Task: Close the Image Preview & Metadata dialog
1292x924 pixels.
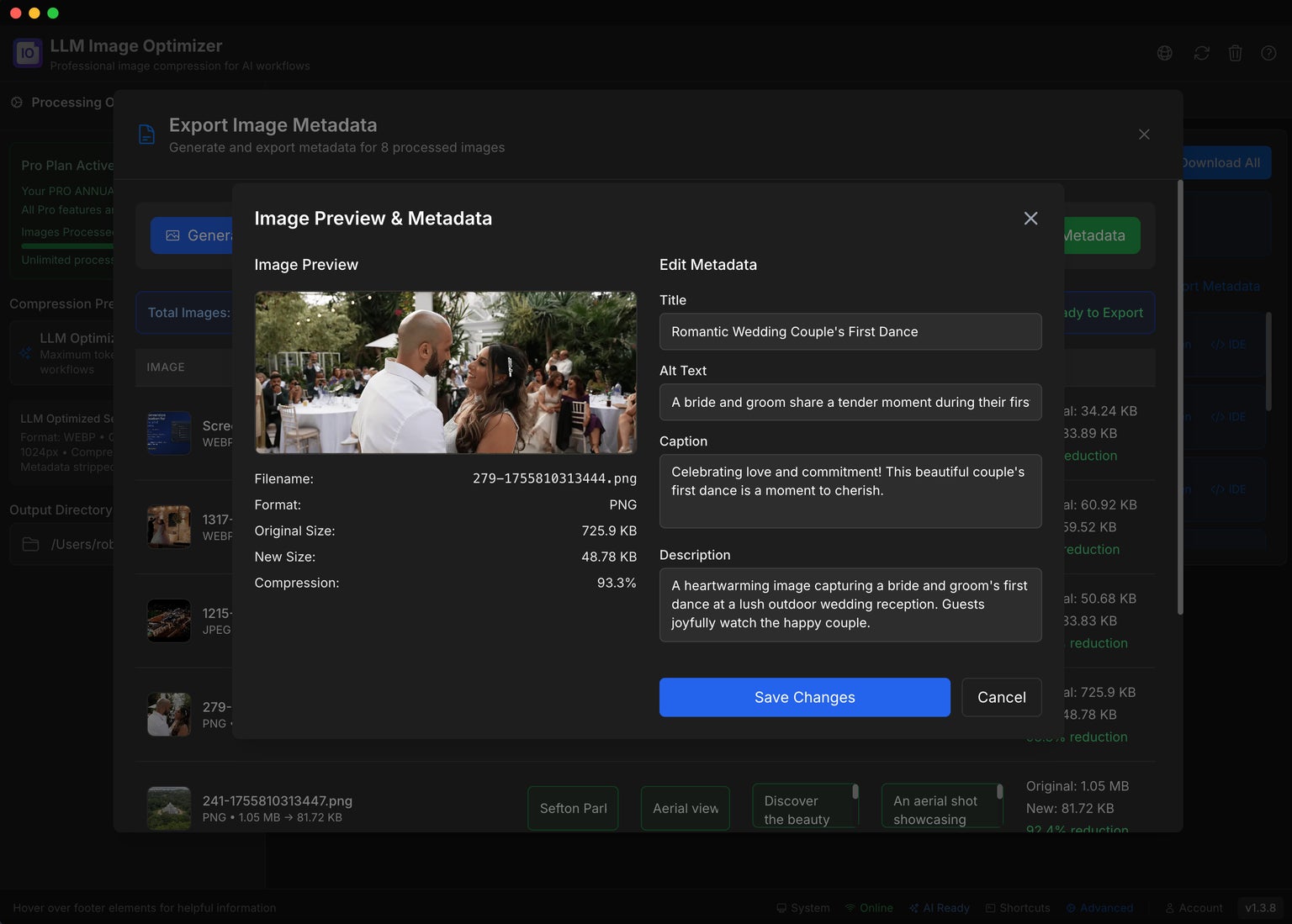Action: [x=1030, y=219]
